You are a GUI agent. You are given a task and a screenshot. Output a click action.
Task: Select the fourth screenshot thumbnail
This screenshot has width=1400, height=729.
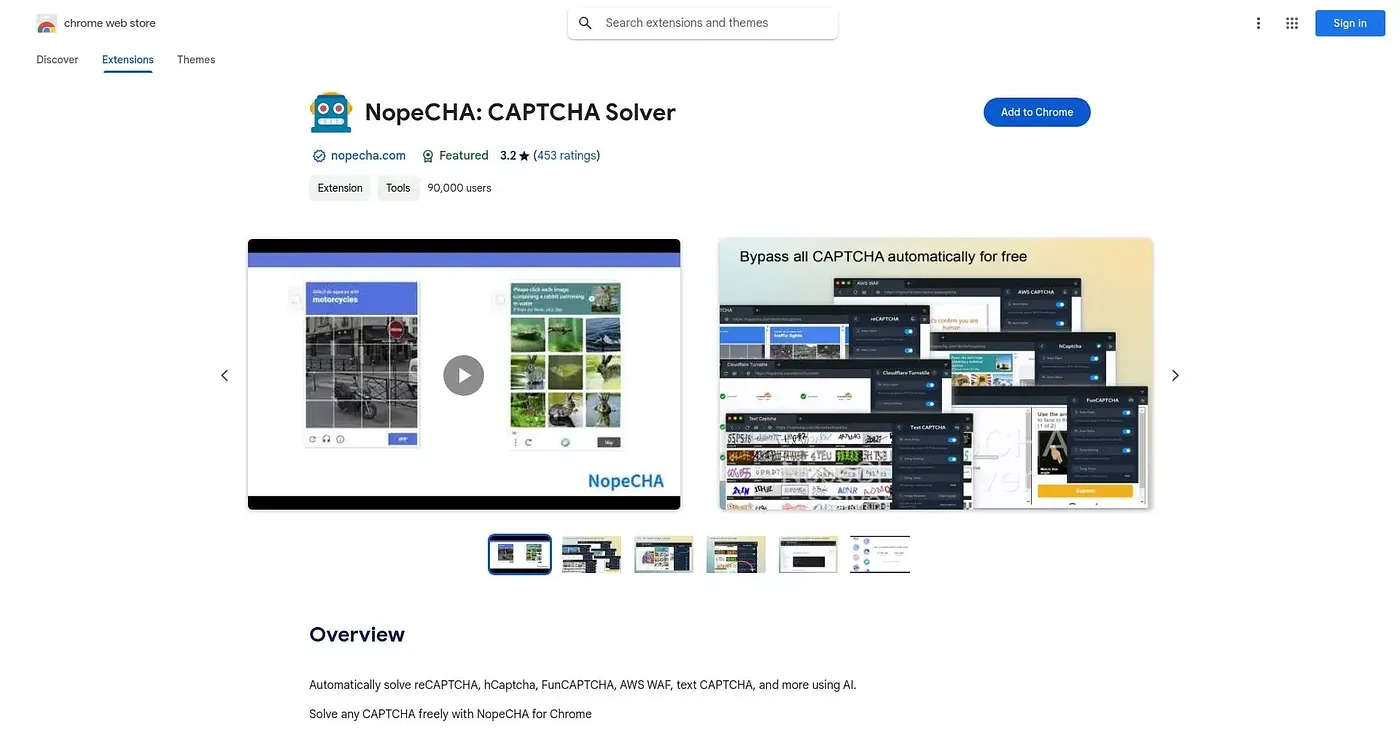(x=736, y=554)
